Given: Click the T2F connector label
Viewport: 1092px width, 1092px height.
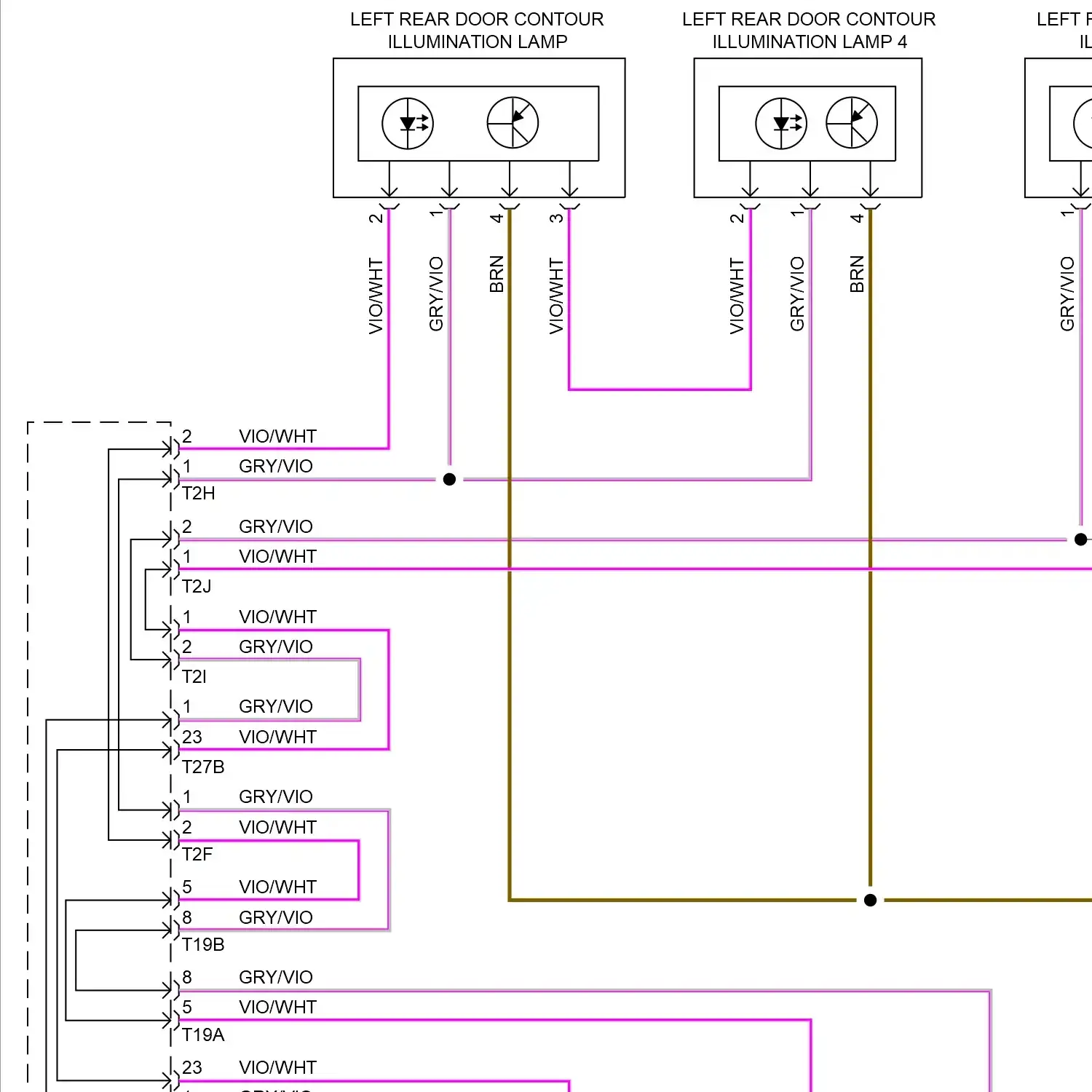Looking at the screenshot, I should pyautogui.click(x=197, y=855).
